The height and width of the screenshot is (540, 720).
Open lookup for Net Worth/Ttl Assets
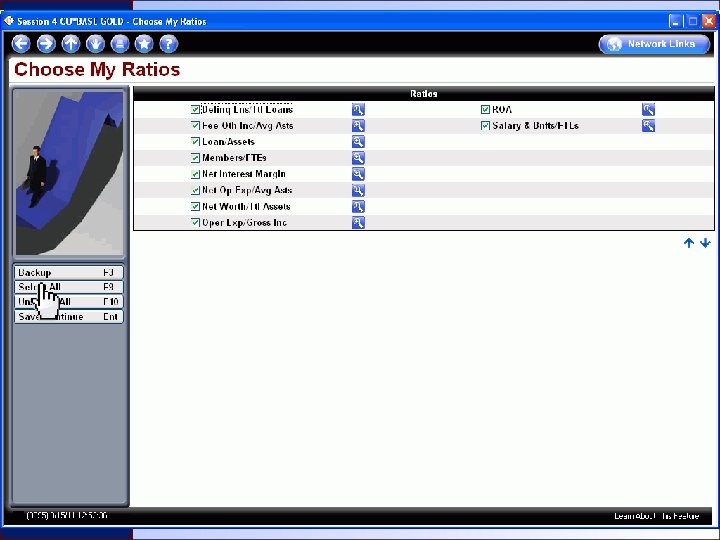358,207
